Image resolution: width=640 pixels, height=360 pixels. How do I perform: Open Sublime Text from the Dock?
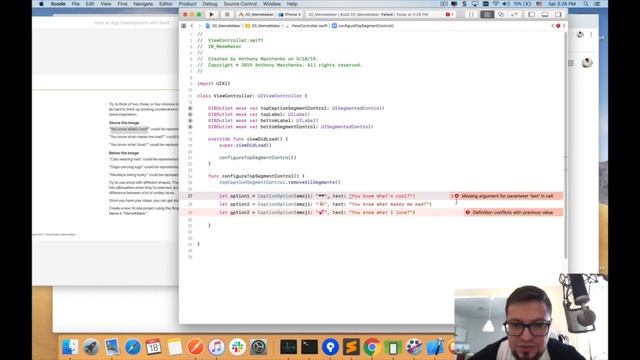(x=351, y=347)
